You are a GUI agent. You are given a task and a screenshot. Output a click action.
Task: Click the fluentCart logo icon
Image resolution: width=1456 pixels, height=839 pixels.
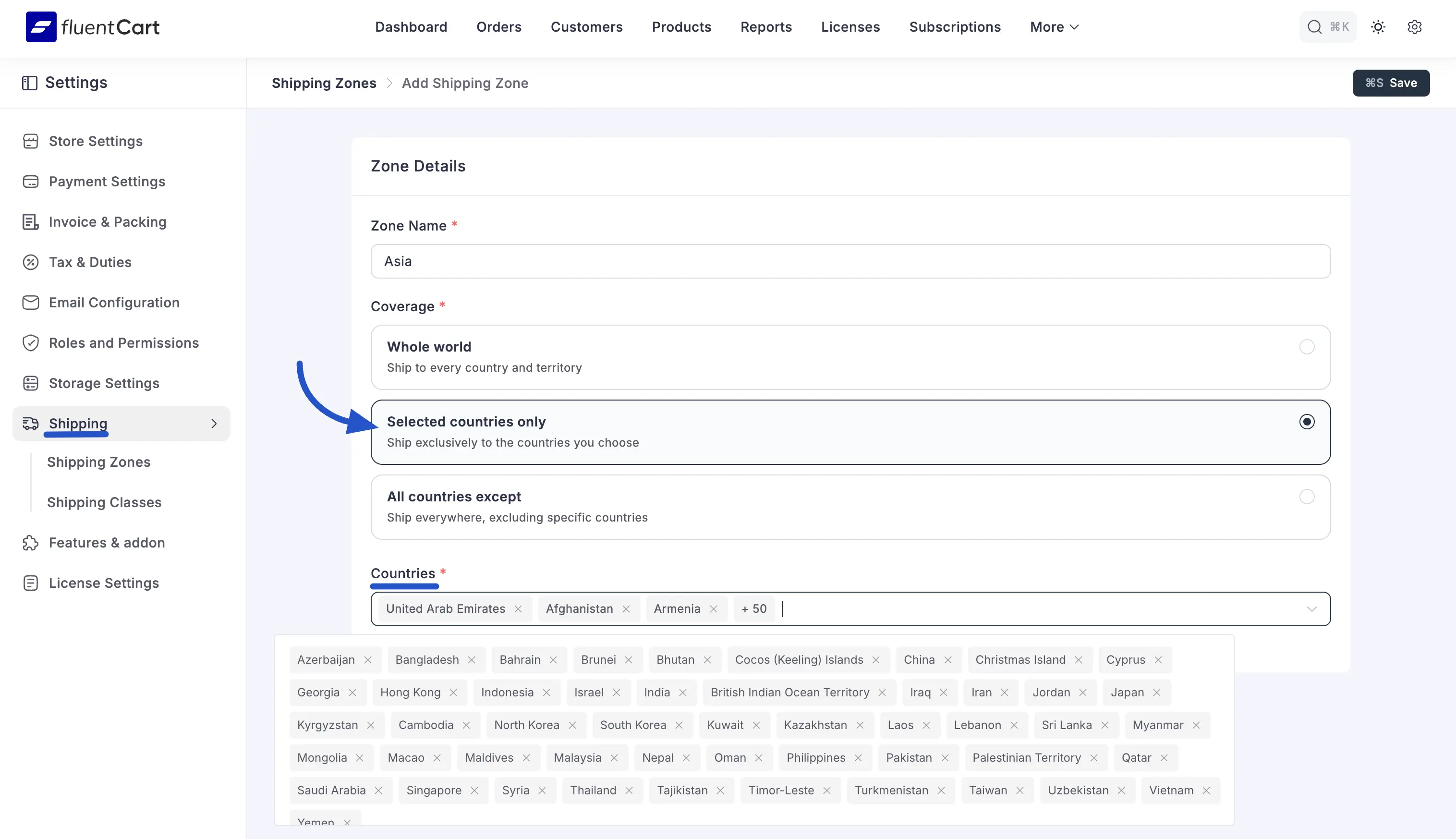pyautogui.click(x=41, y=26)
